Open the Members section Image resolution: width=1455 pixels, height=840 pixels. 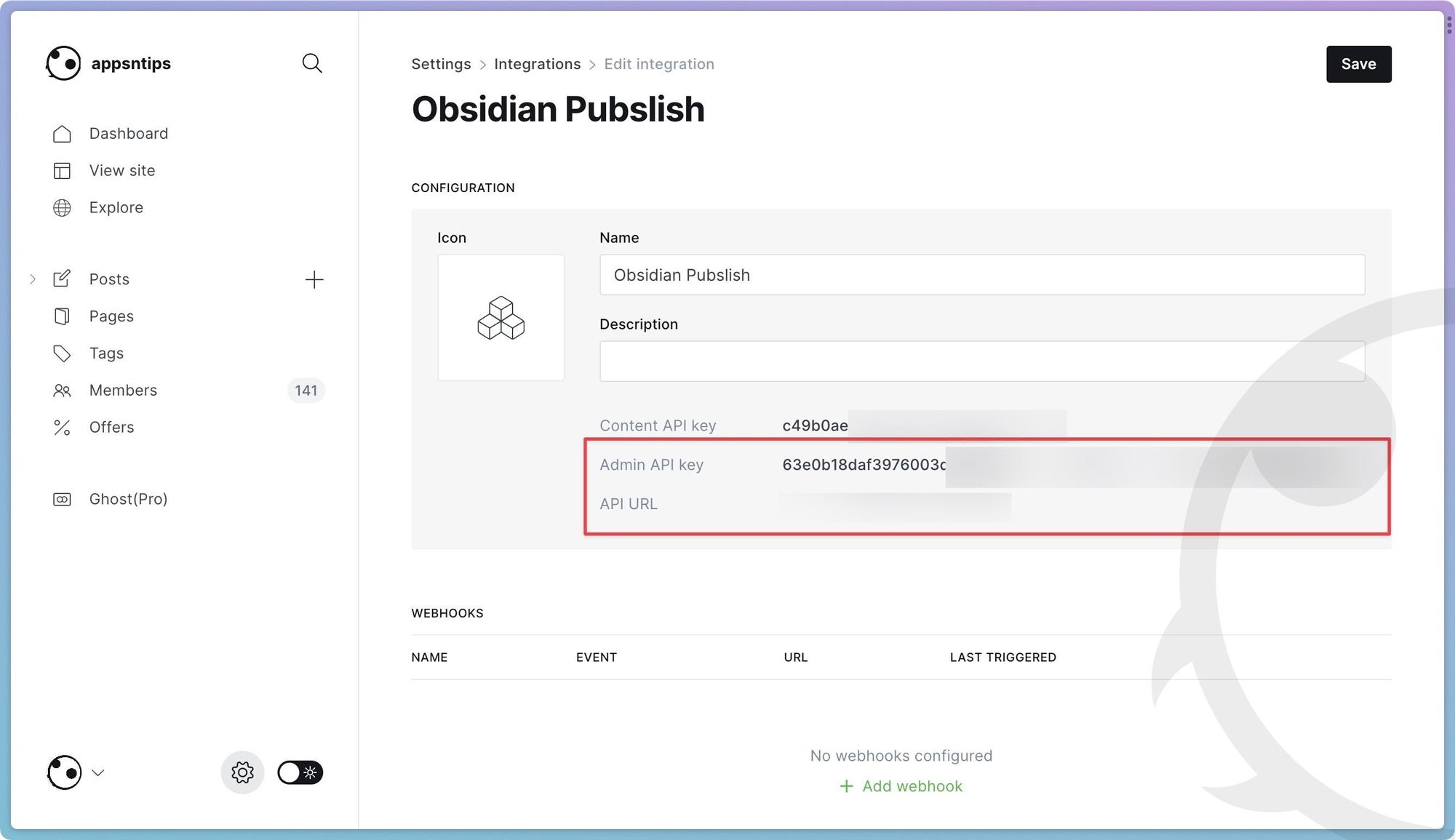tap(123, 391)
